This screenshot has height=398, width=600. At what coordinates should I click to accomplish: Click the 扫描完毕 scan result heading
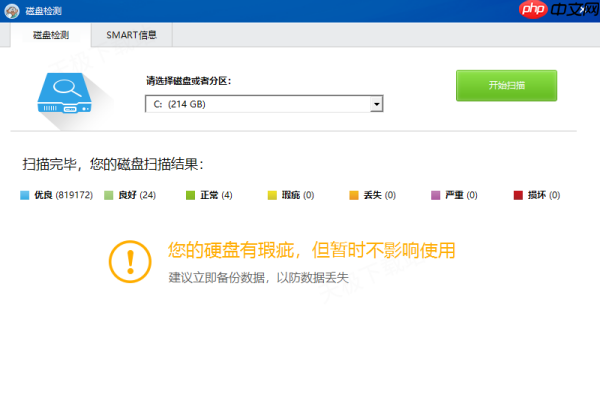[x=113, y=164]
